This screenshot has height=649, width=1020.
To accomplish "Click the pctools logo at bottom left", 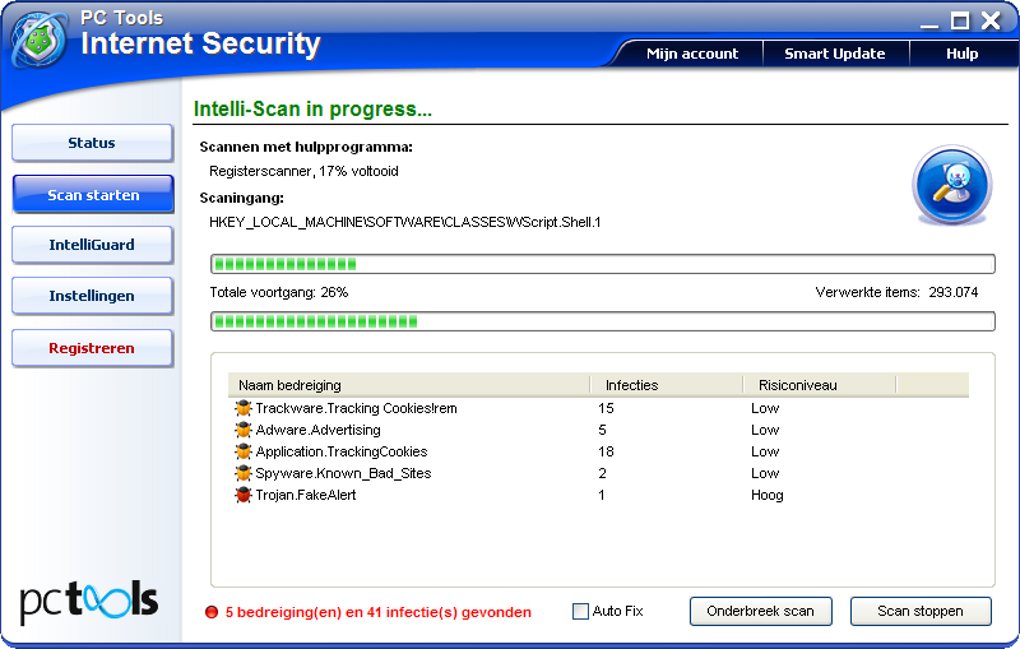I will (88, 602).
